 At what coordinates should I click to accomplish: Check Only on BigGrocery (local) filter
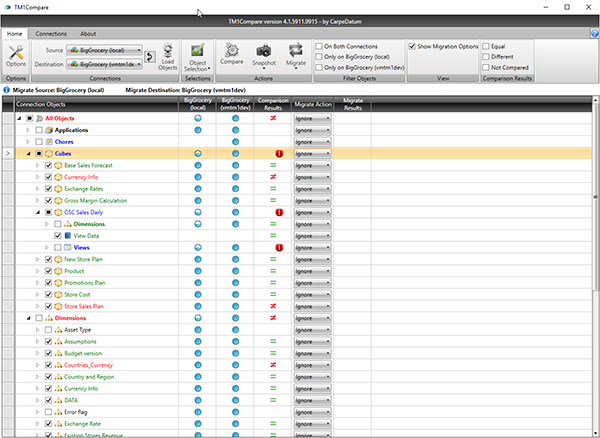click(319, 57)
